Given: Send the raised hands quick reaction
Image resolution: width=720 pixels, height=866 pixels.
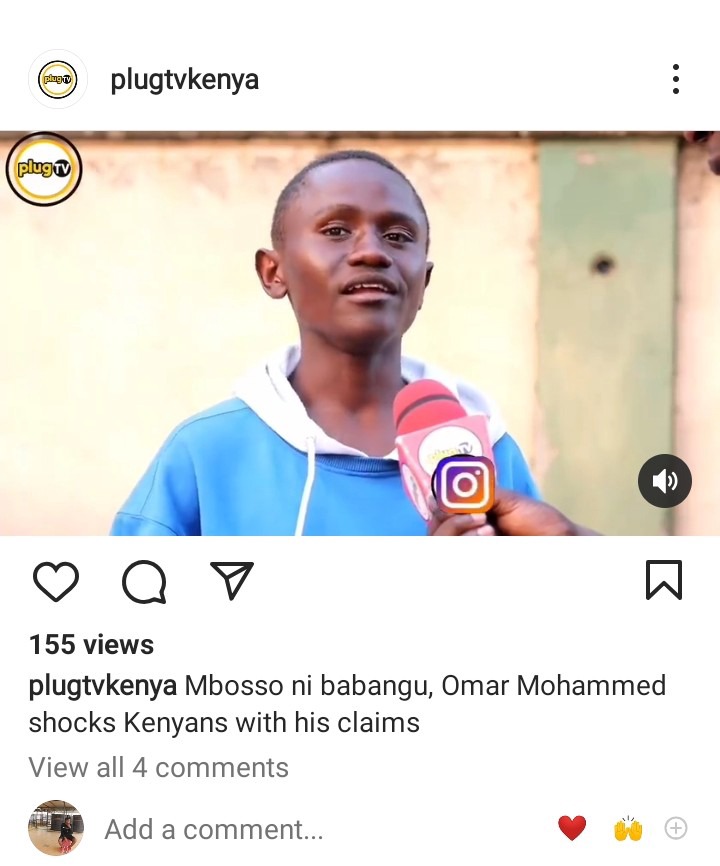Looking at the screenshot, I should tap(628, 828).
